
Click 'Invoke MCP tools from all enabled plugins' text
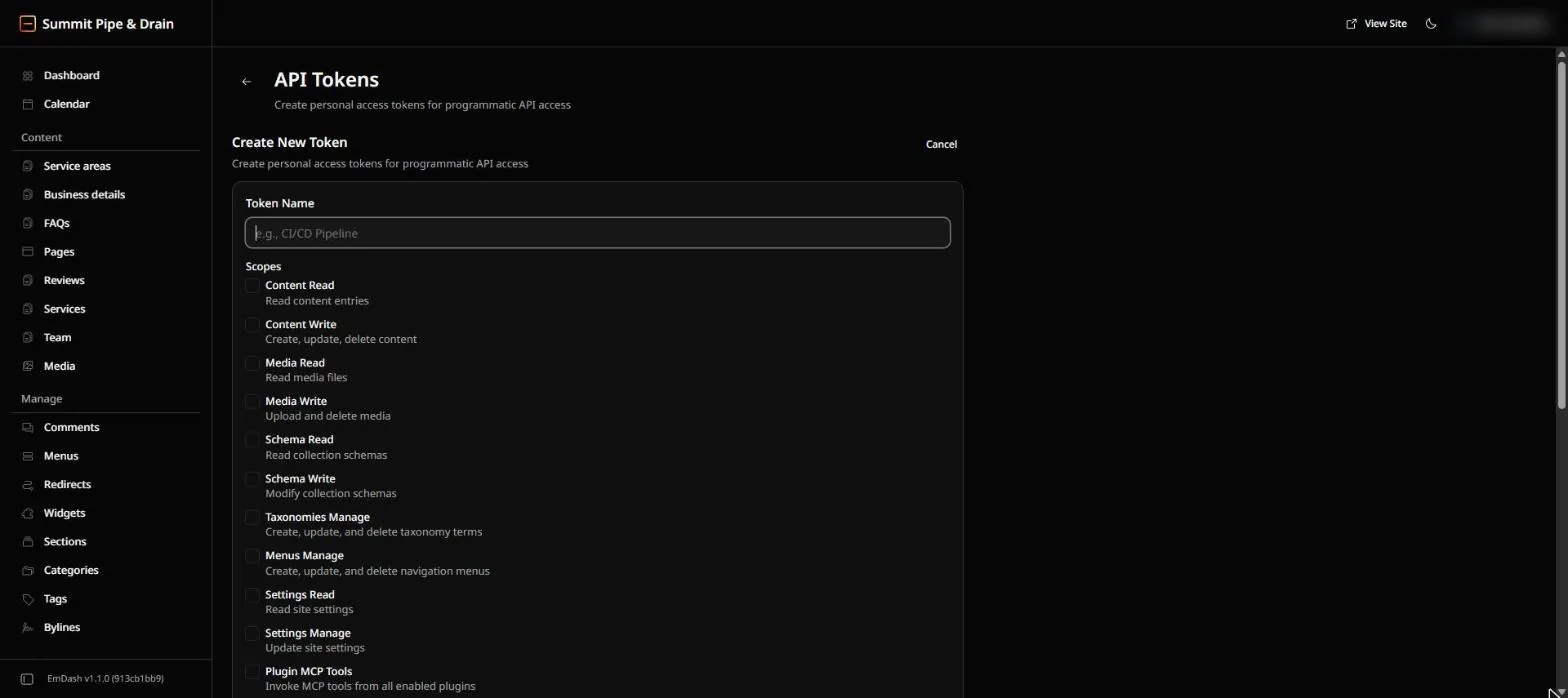pyautogui.click(x=370, y=687)
